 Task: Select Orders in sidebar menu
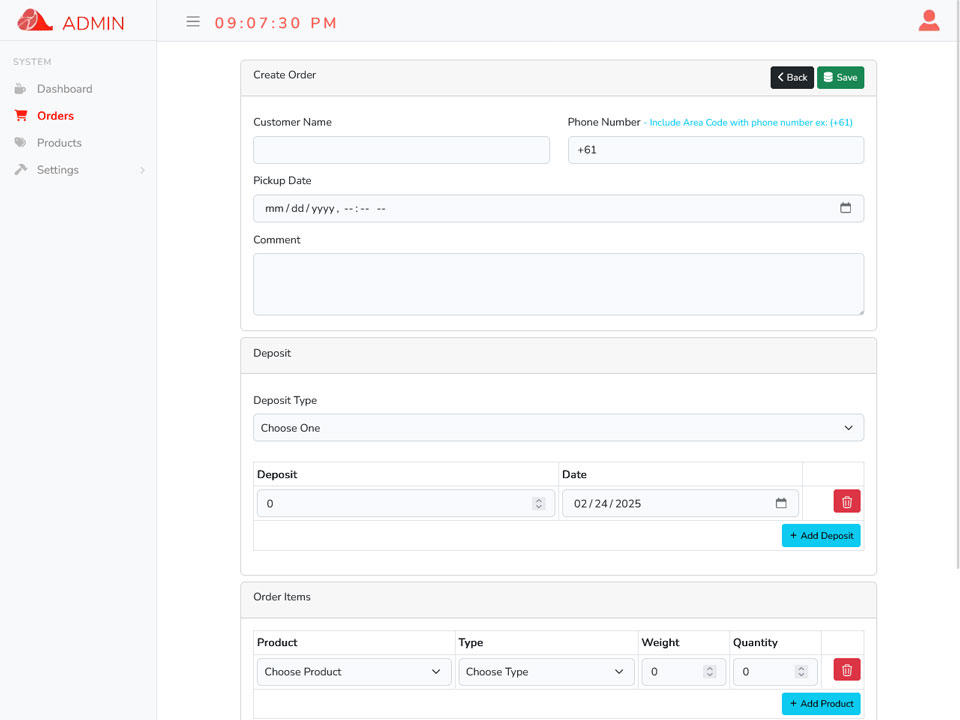point(55,116)
